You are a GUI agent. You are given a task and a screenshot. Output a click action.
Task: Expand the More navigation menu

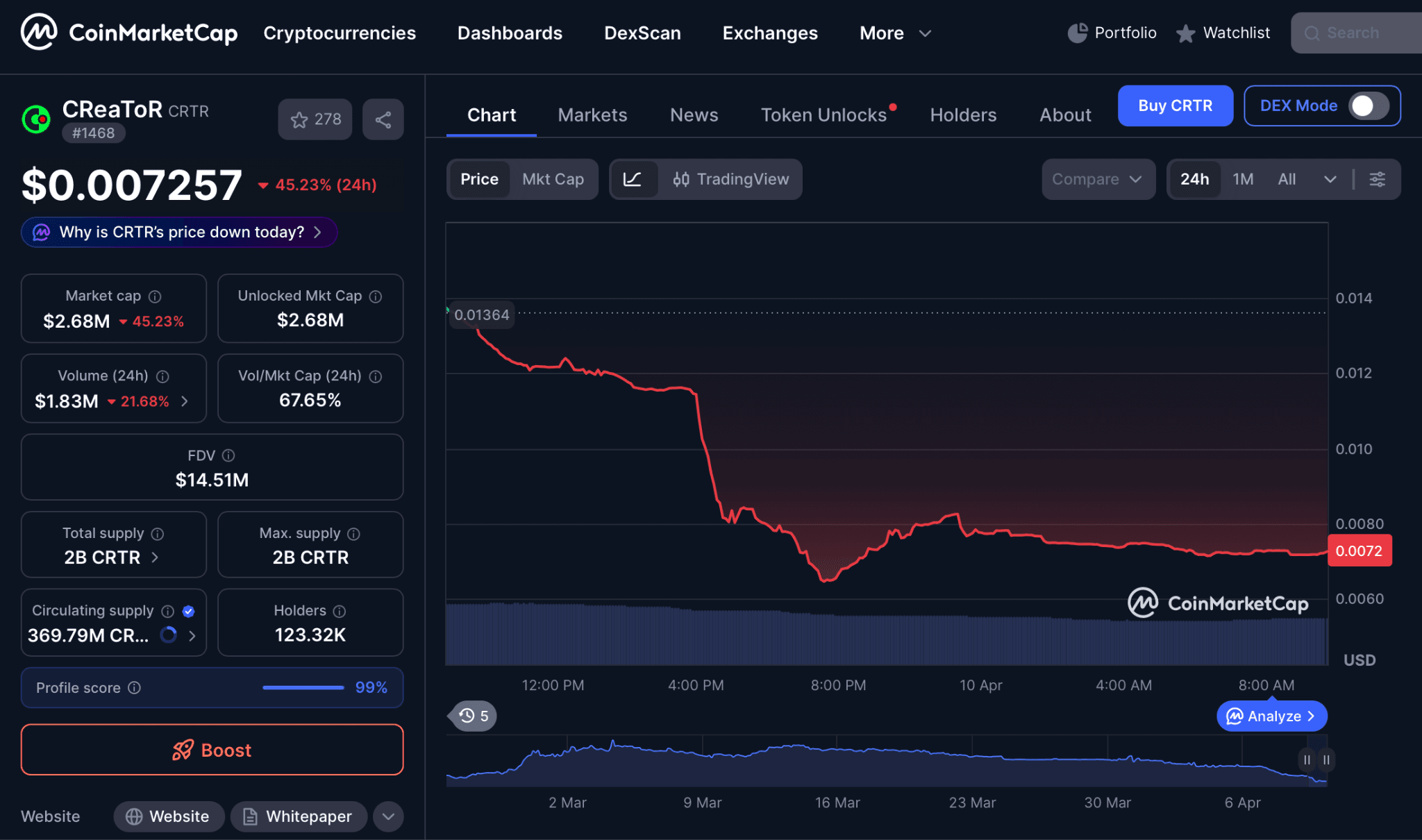point(895,33)
